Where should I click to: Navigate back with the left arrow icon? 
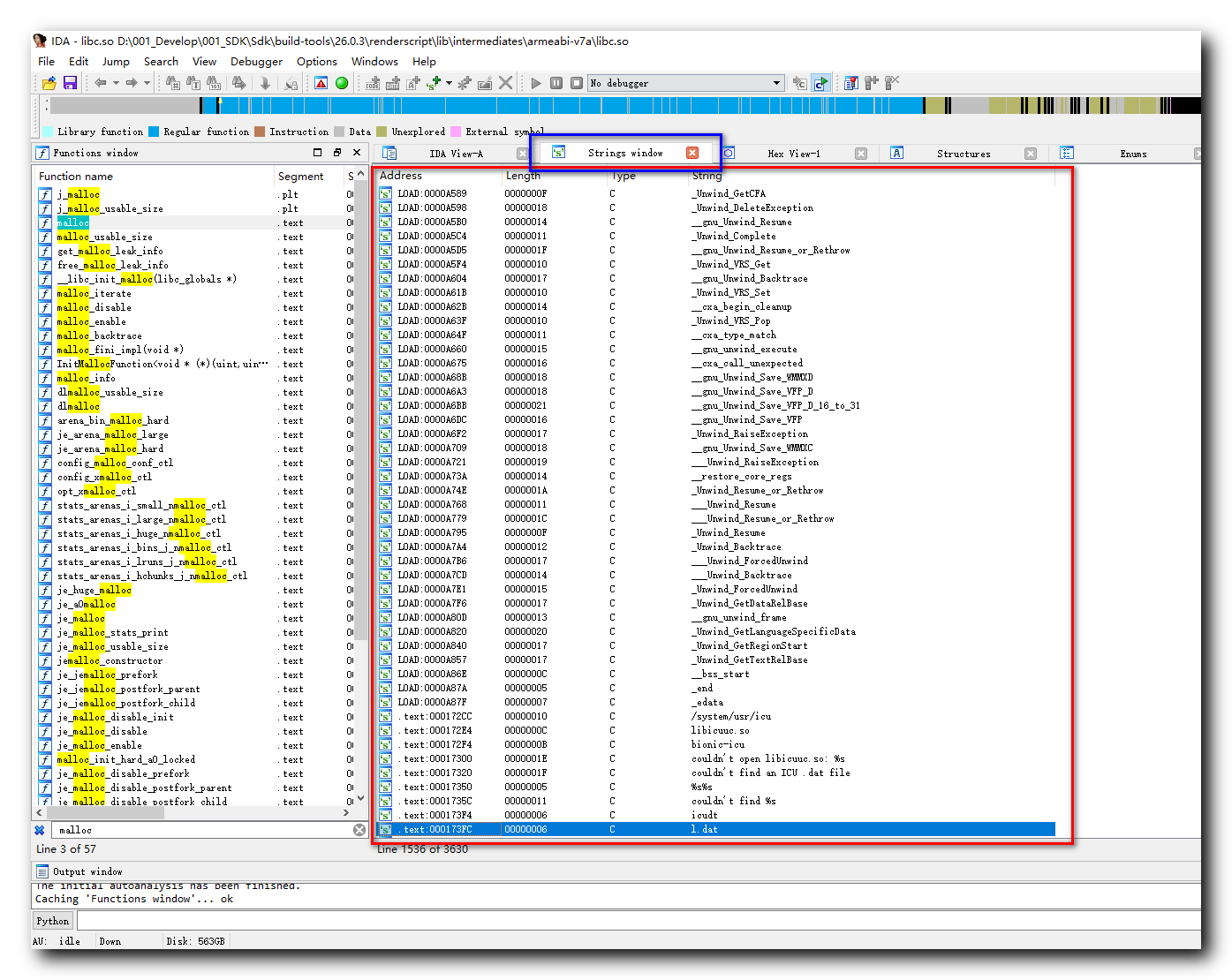click(x=100, y=82)
